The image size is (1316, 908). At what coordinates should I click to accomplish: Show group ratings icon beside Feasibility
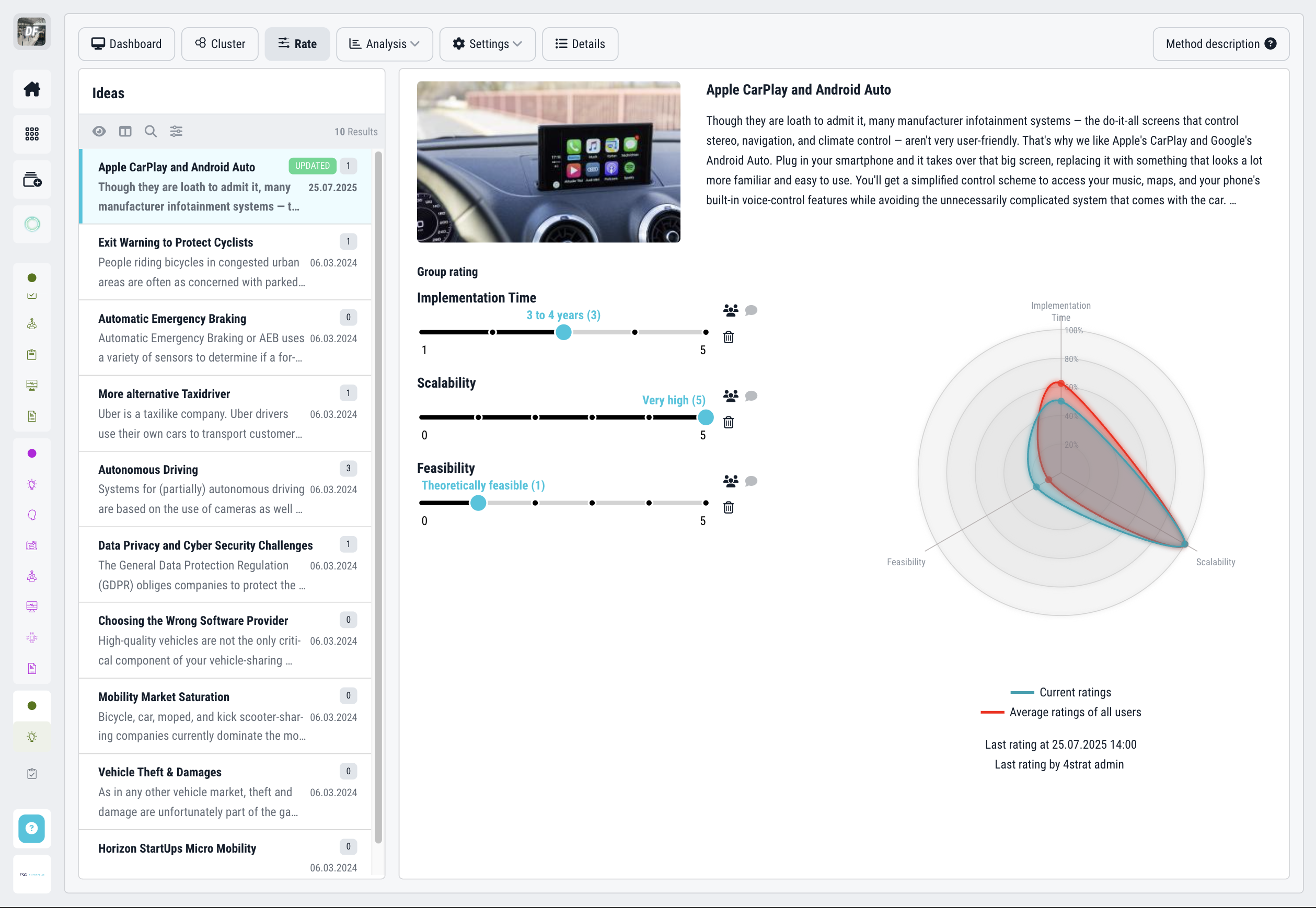[730, 481]
